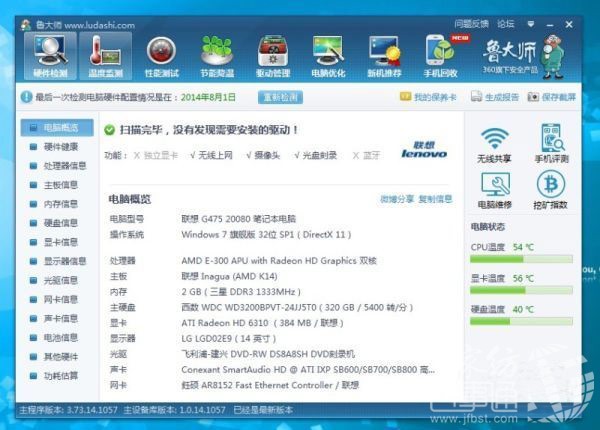Click the 联想 G475 20080 model text

click(238, 219)
